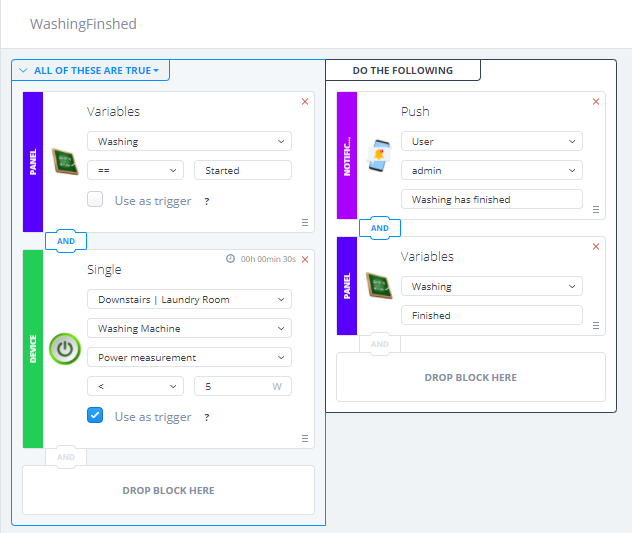632x533 pixels.
Task: Toggle AND operator between Variables and Single
Action: [x=66, y=241]
